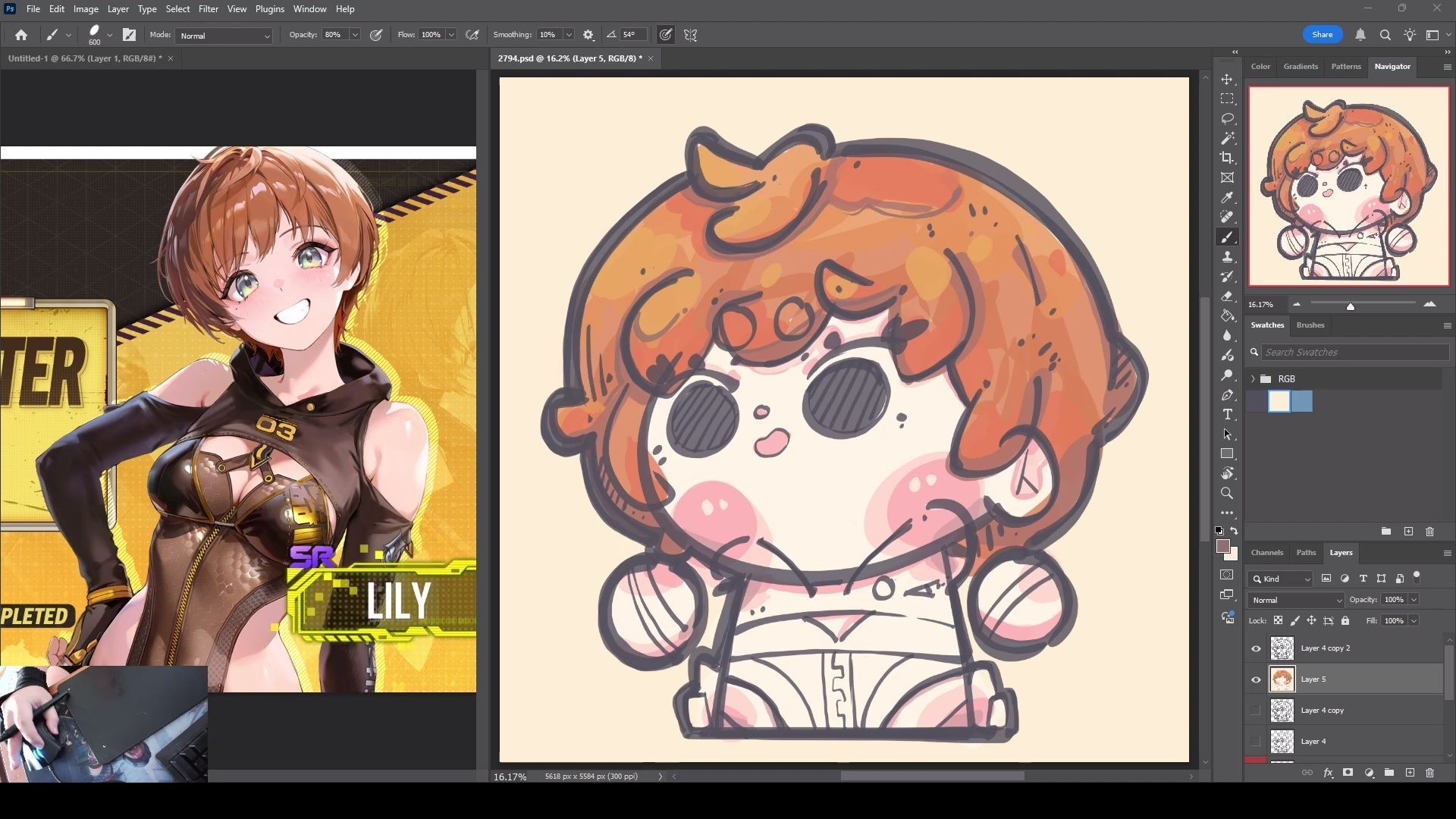
Task: Open the layer blend mode dropdown
Action: (x=1295, y=600)
